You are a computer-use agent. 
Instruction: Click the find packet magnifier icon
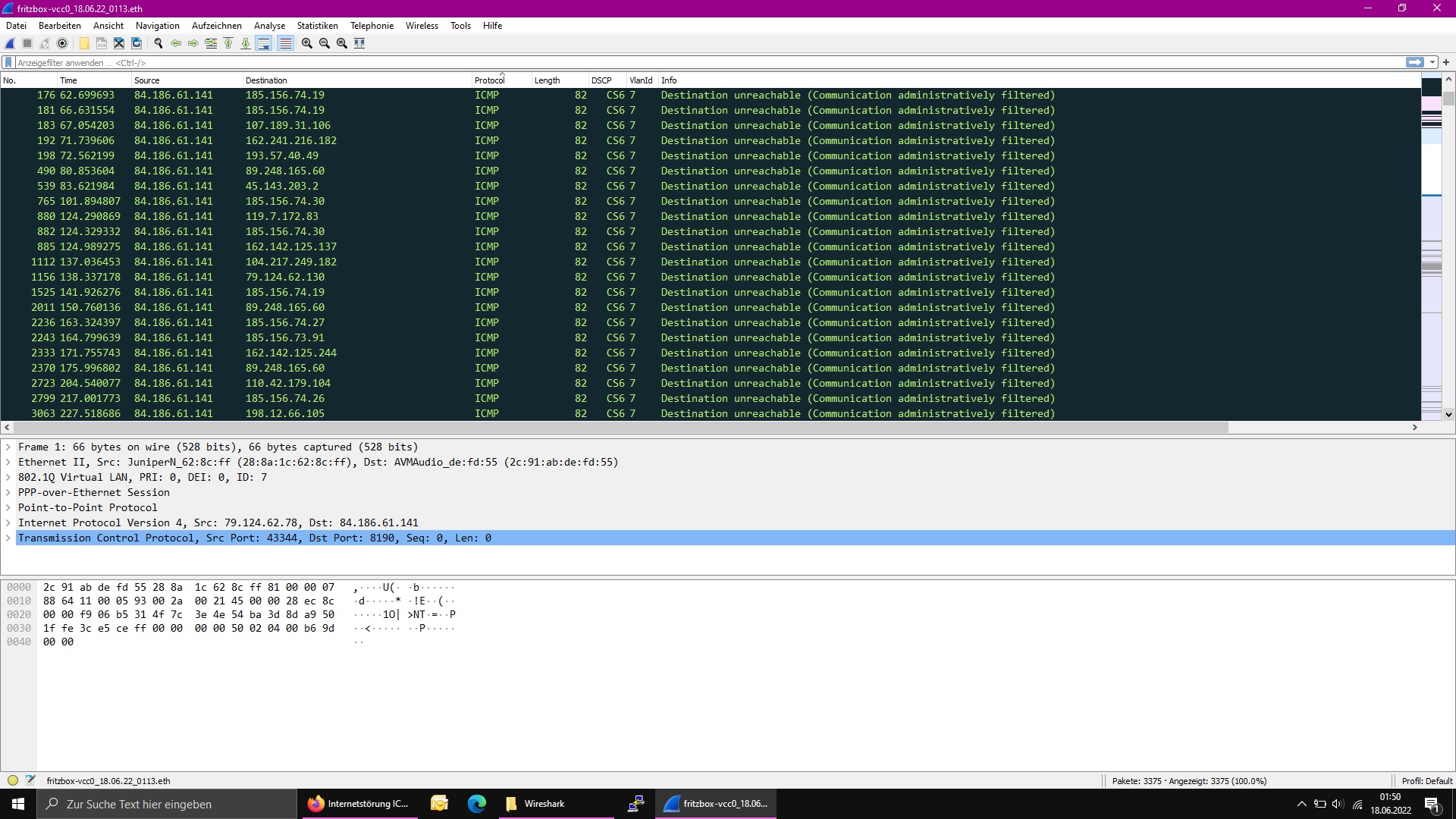158,43
